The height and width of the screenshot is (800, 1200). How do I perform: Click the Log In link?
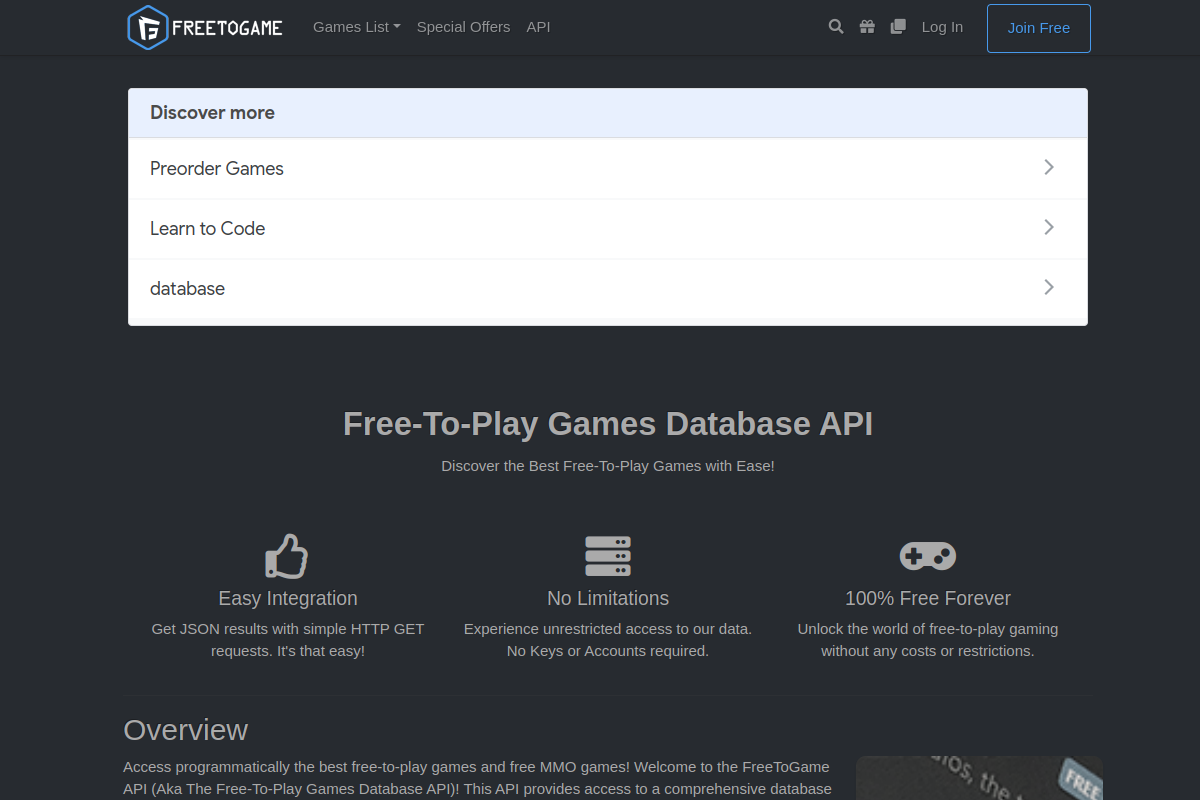pyautogui.click(x=942, y=27)
